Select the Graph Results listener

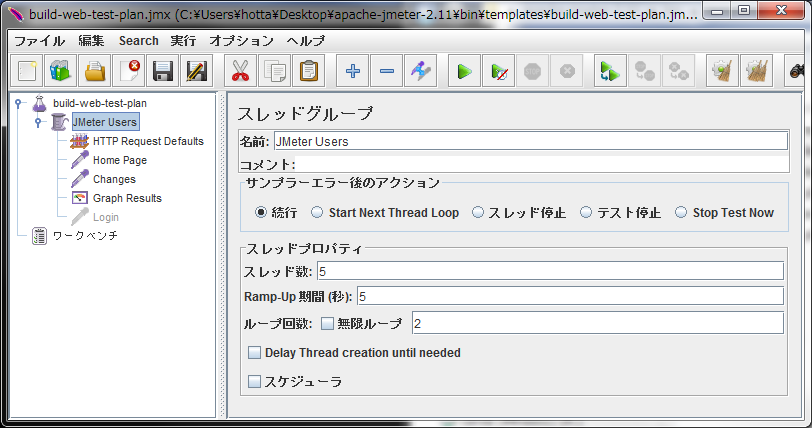pos(127,198)
